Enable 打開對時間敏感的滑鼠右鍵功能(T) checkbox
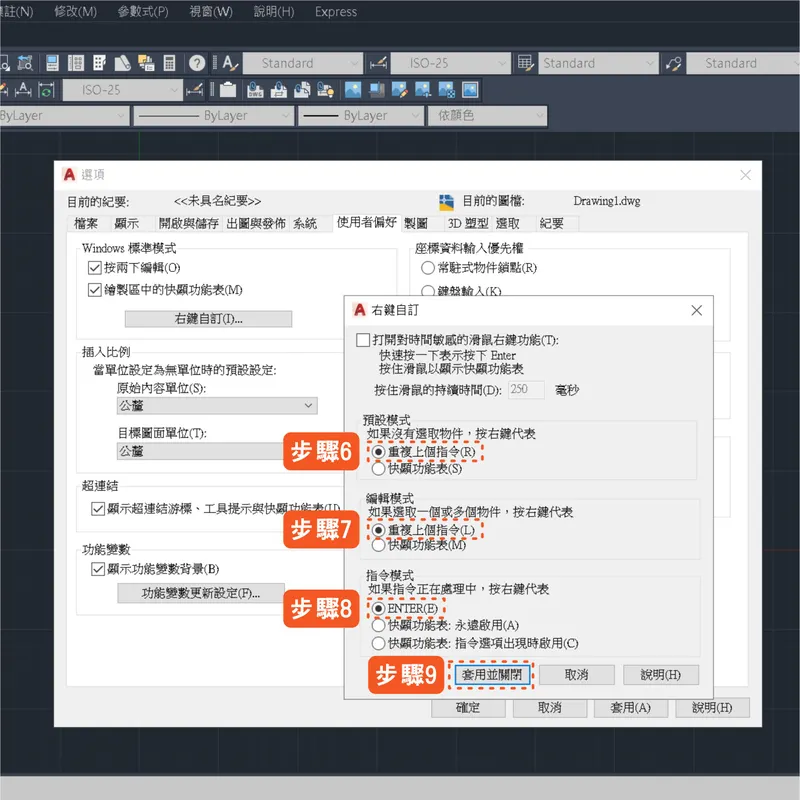Viewport: 800px width, 800px height. [x=363, y=340]
